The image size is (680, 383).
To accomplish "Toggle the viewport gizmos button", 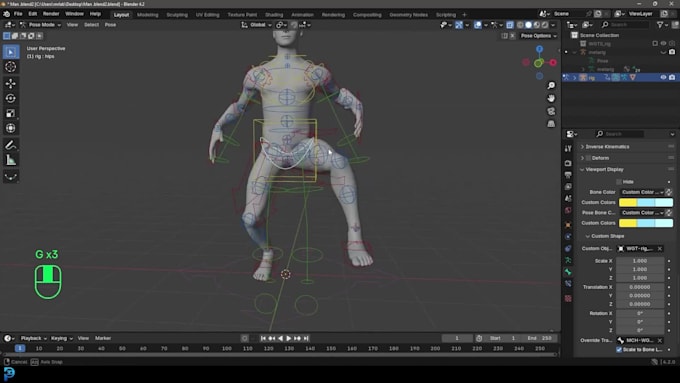I will 459,25.
